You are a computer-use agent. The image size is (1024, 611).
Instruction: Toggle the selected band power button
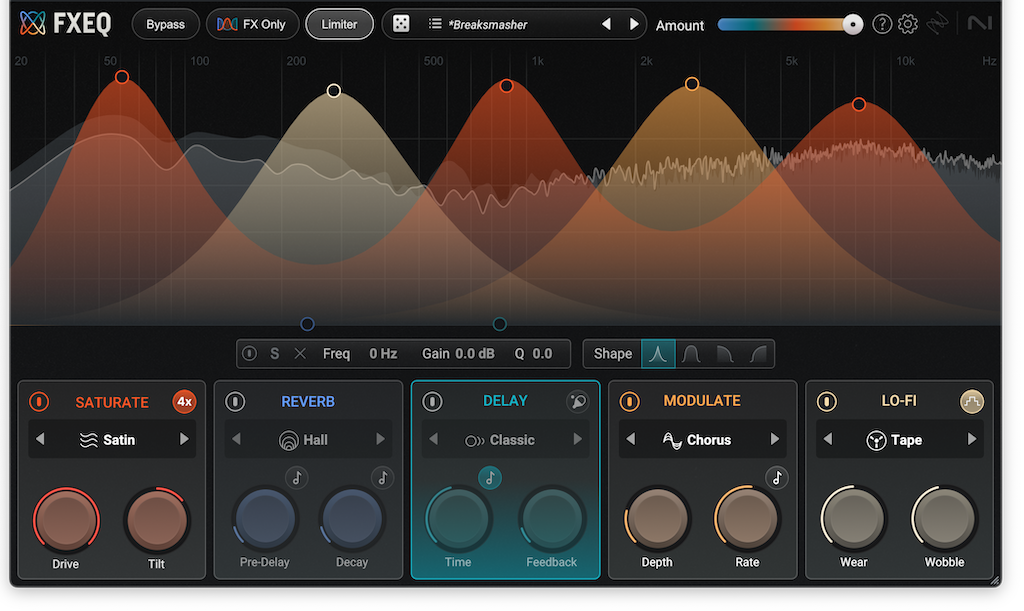coord(249,354)
